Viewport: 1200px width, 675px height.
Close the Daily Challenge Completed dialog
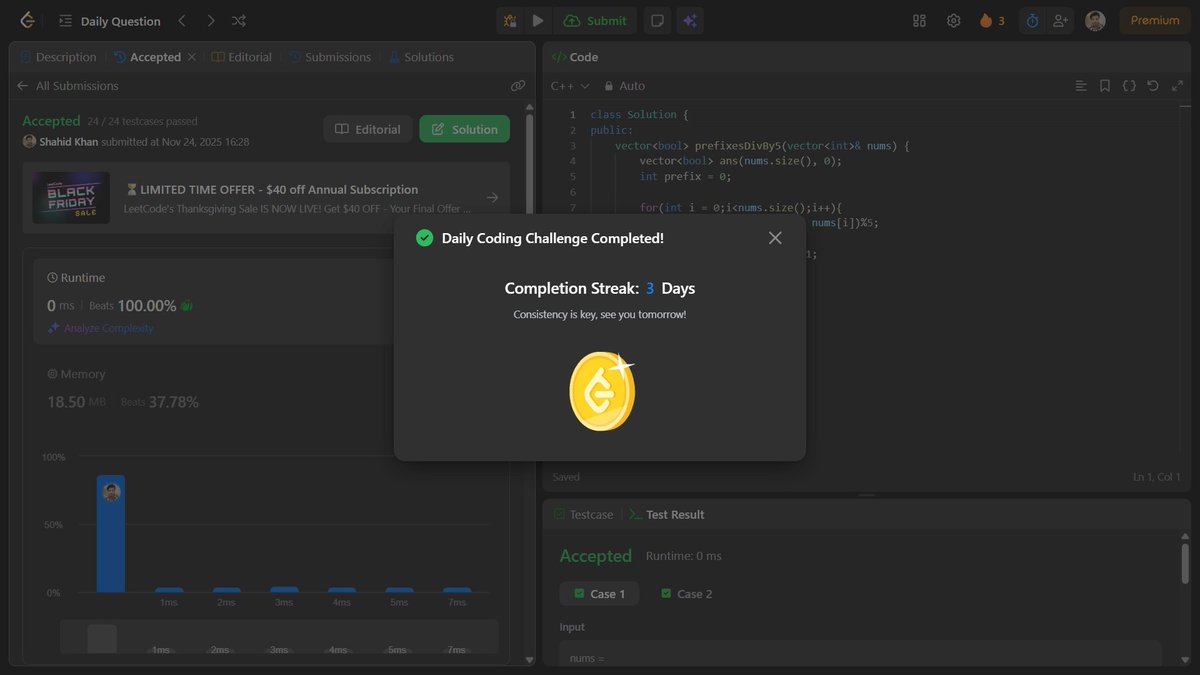tap(775, 238)
